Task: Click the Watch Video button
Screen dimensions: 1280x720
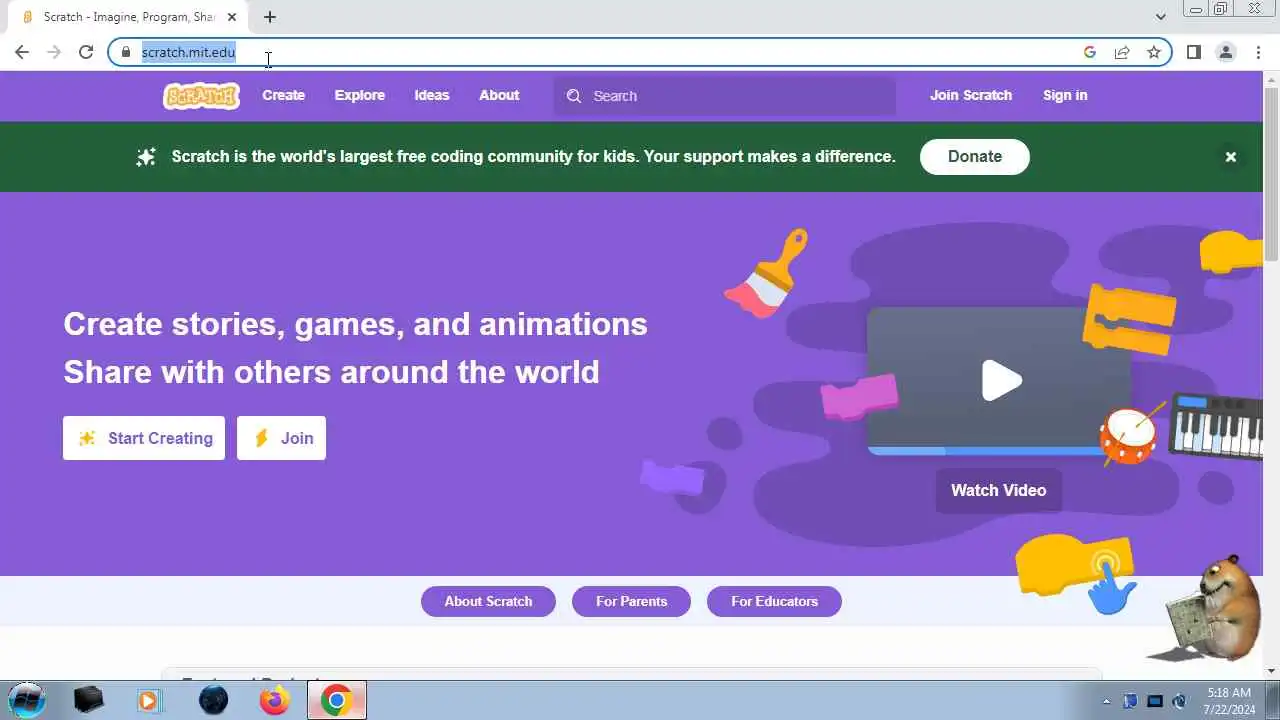Action: tap(998, 490)
